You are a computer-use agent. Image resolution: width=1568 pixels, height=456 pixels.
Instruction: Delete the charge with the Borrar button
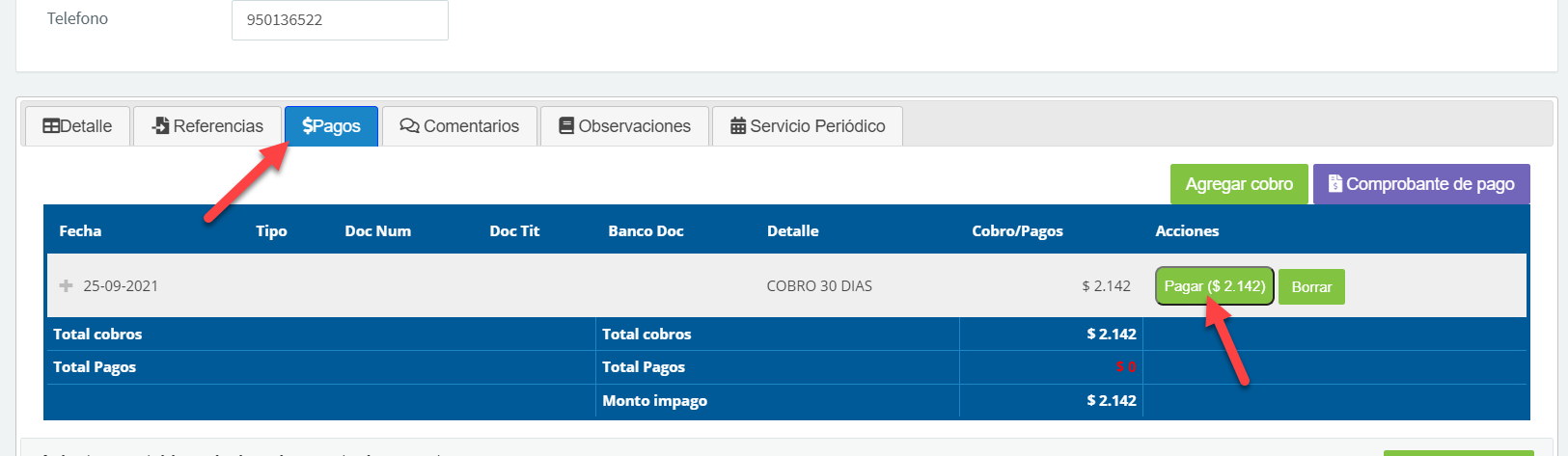click(1311, 287)
